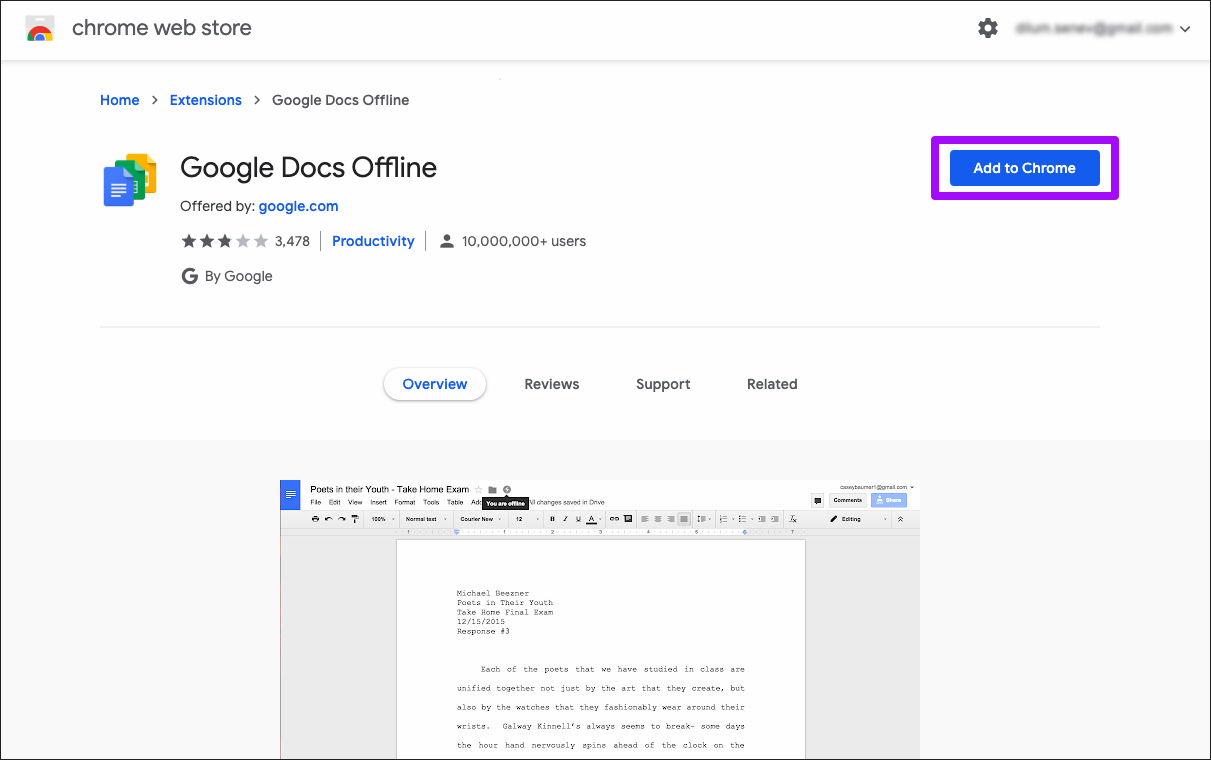Open the Comments speech bubble icon
The height and width of the screenshot is (760, 1211).
click(x=817, y=501)
